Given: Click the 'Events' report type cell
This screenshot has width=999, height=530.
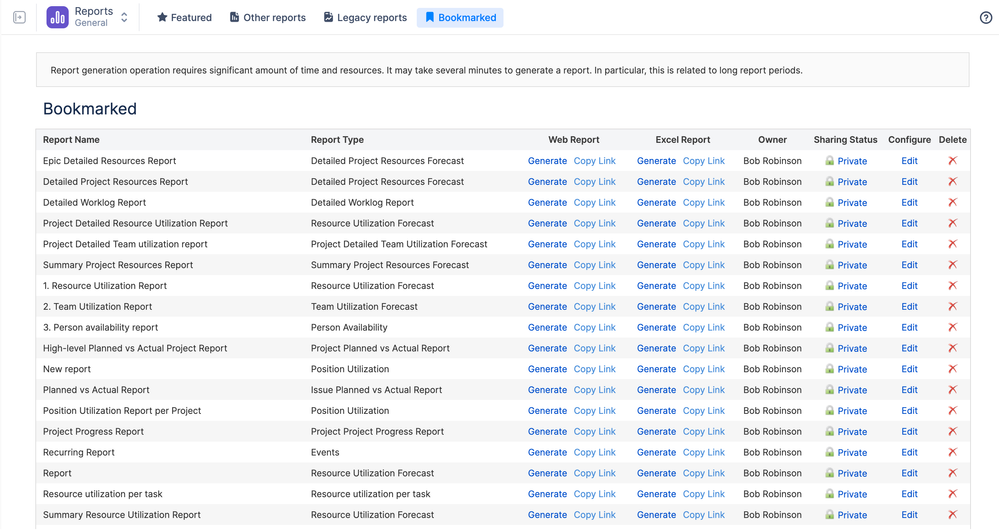Looking at the screenshot, I should click(x=325, y=452).
